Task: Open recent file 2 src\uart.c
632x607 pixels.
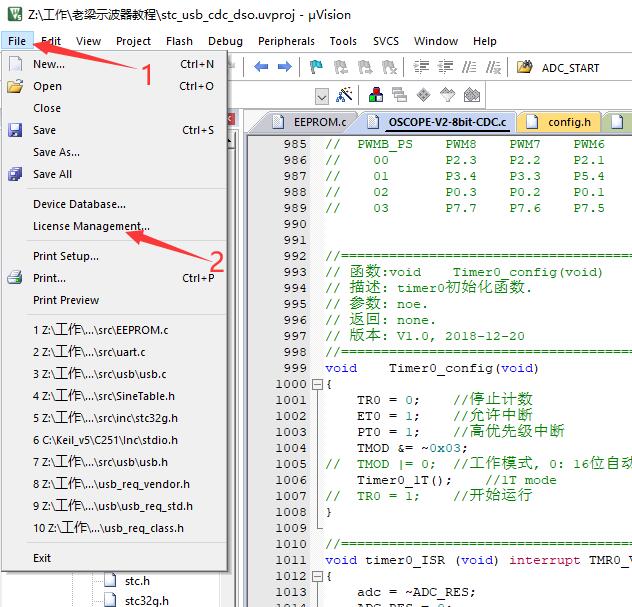Action: tap(114, 352)
